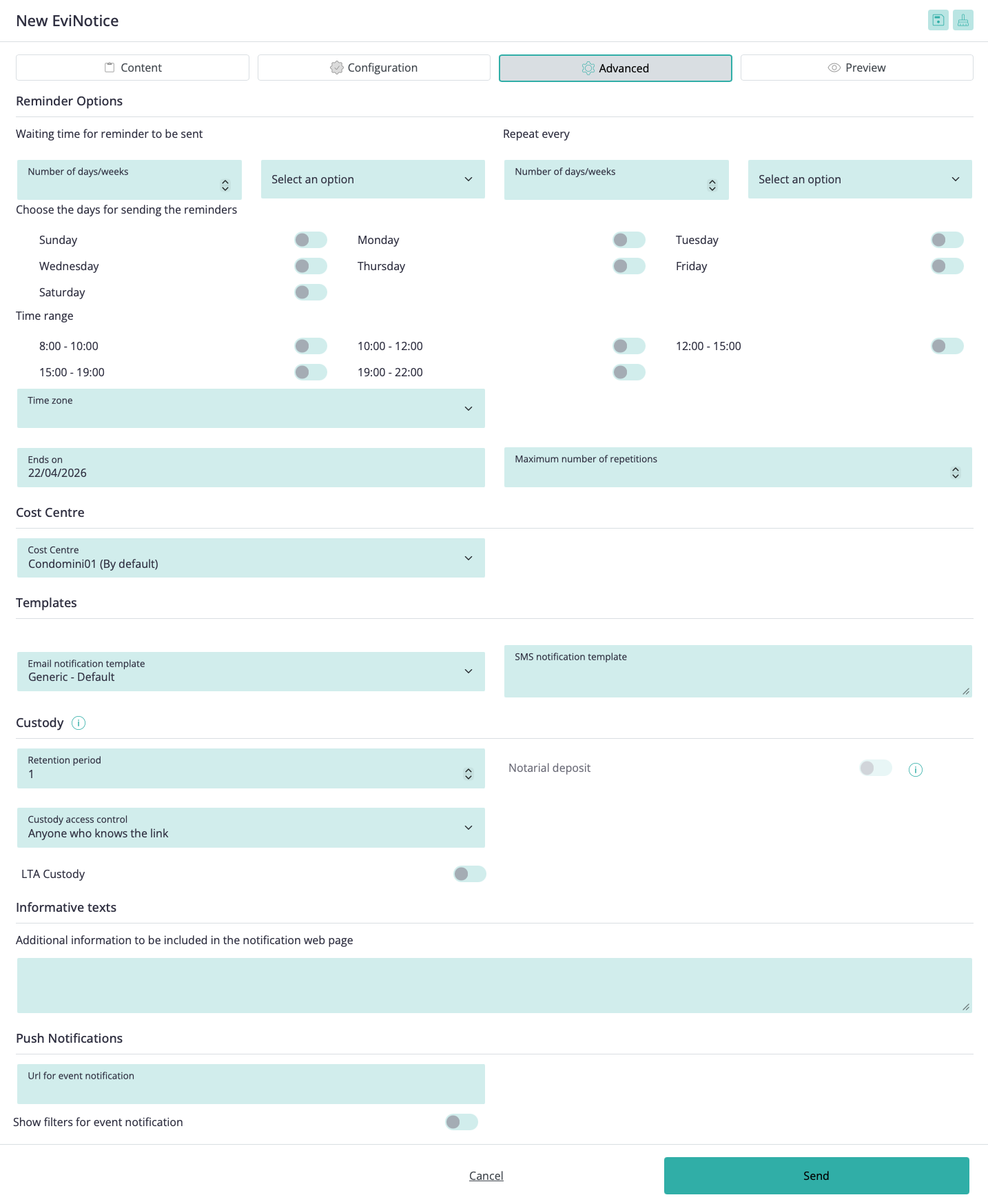
Task: Click the Send button
Action: coord(816,1176)
